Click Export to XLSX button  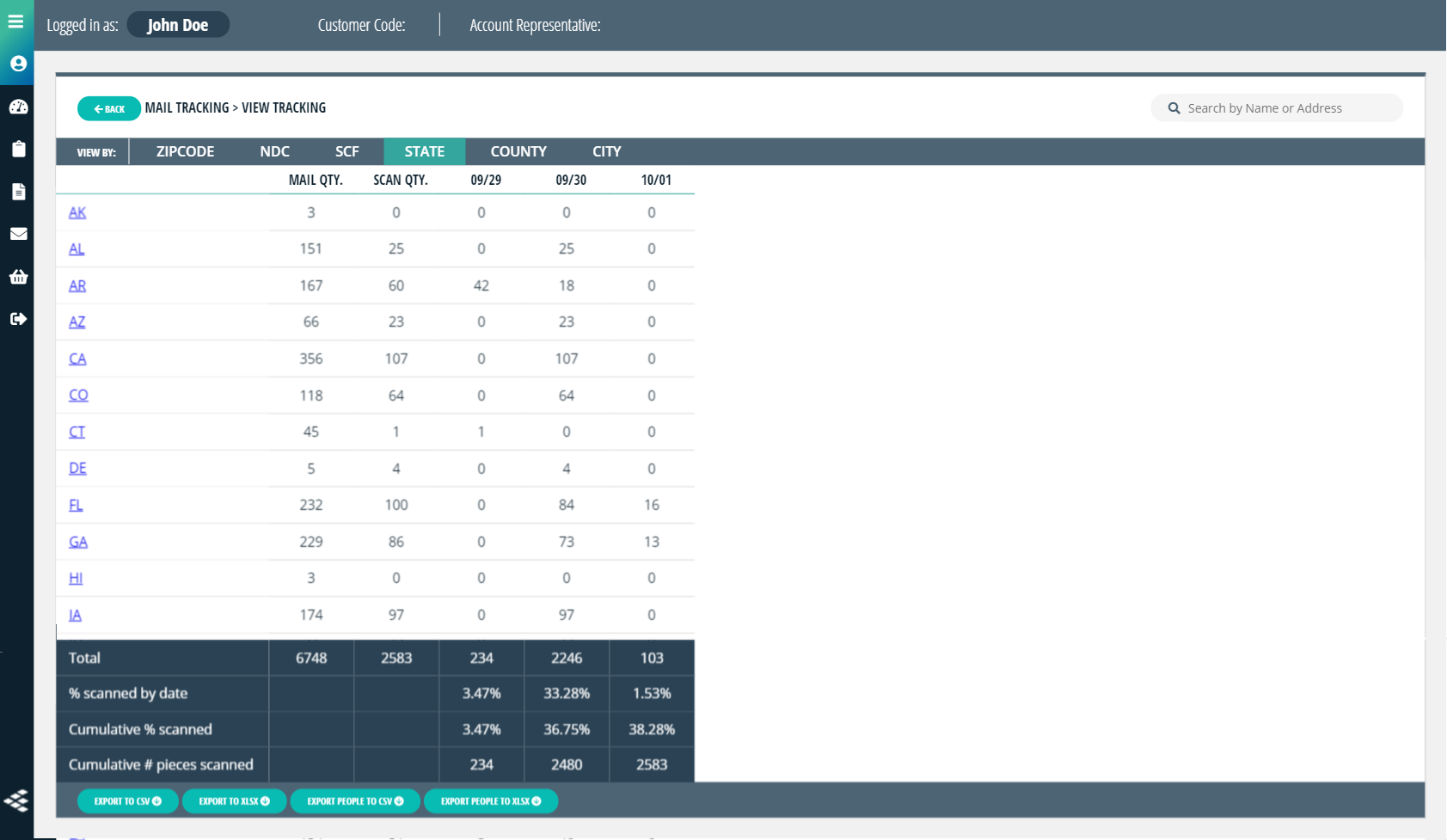(234, 801)
